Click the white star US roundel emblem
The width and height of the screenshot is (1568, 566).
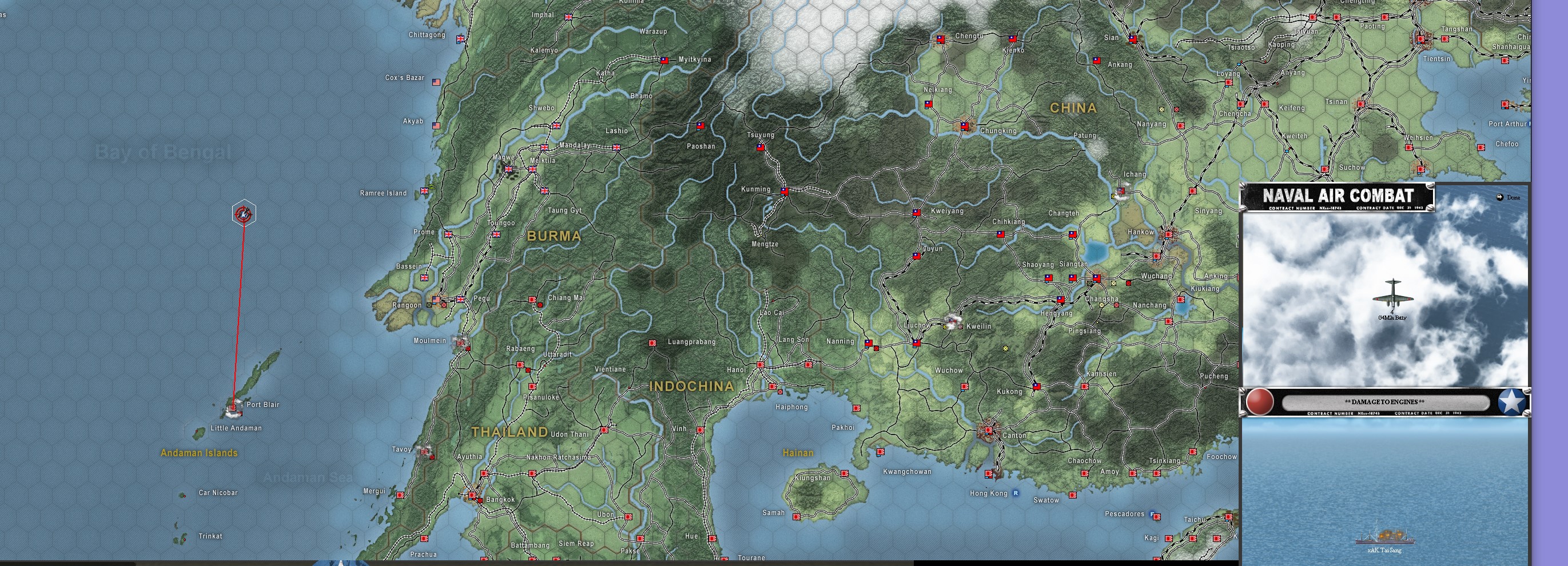click(x=1513, y=402)
